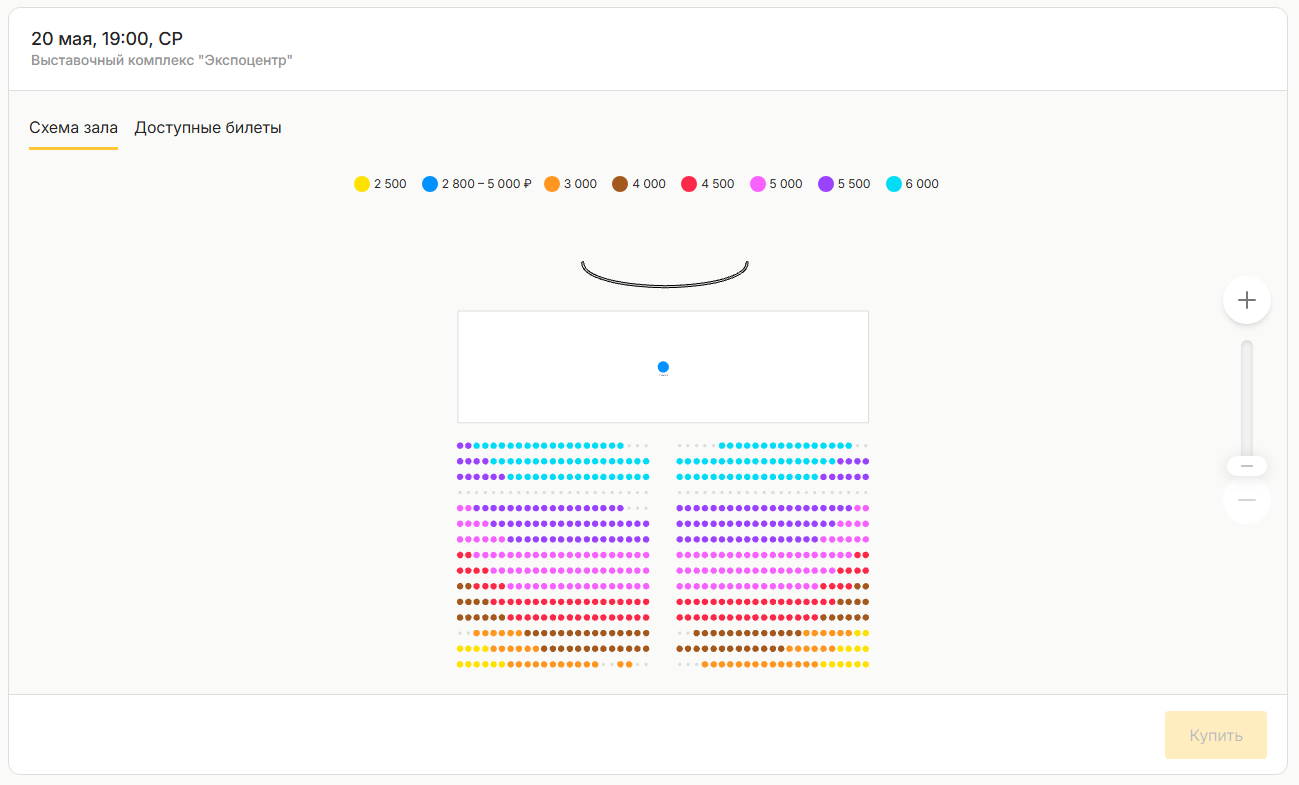Click the zoom in plus button

1246,300
